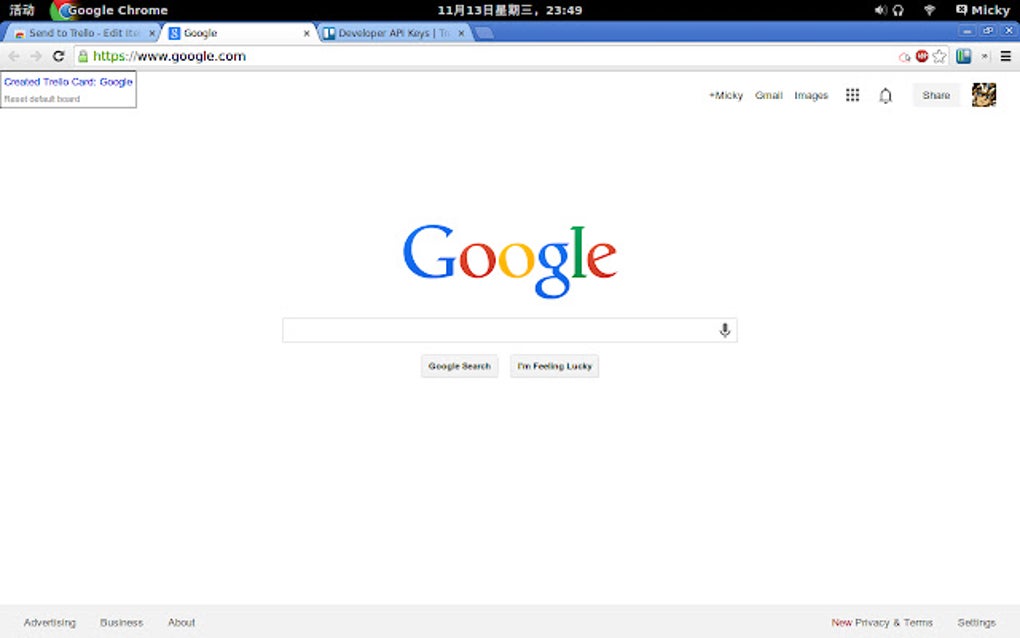The width and height of the screenshot is (1020, 638).
Task: Open the Business footer link
Action: [x=122, y=622]
